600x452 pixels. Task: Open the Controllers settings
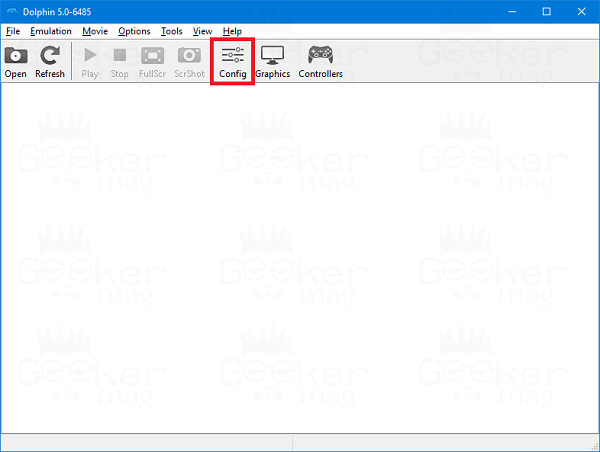pos(321,62)
